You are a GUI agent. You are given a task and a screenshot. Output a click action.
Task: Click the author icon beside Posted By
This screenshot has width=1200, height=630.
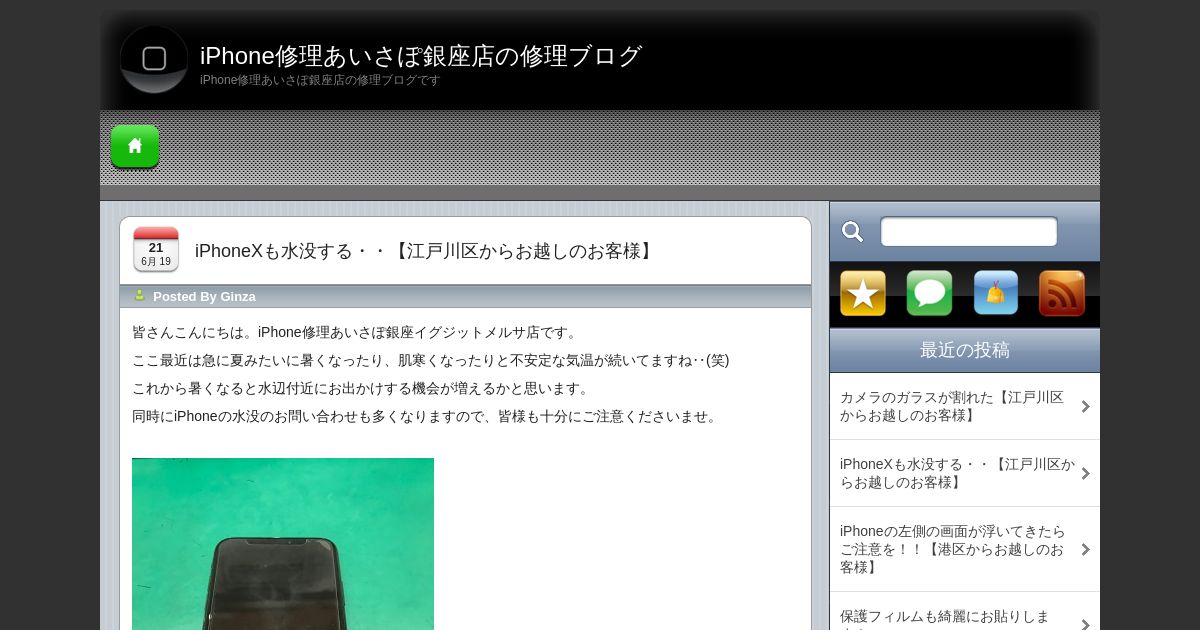coord(140,296)
